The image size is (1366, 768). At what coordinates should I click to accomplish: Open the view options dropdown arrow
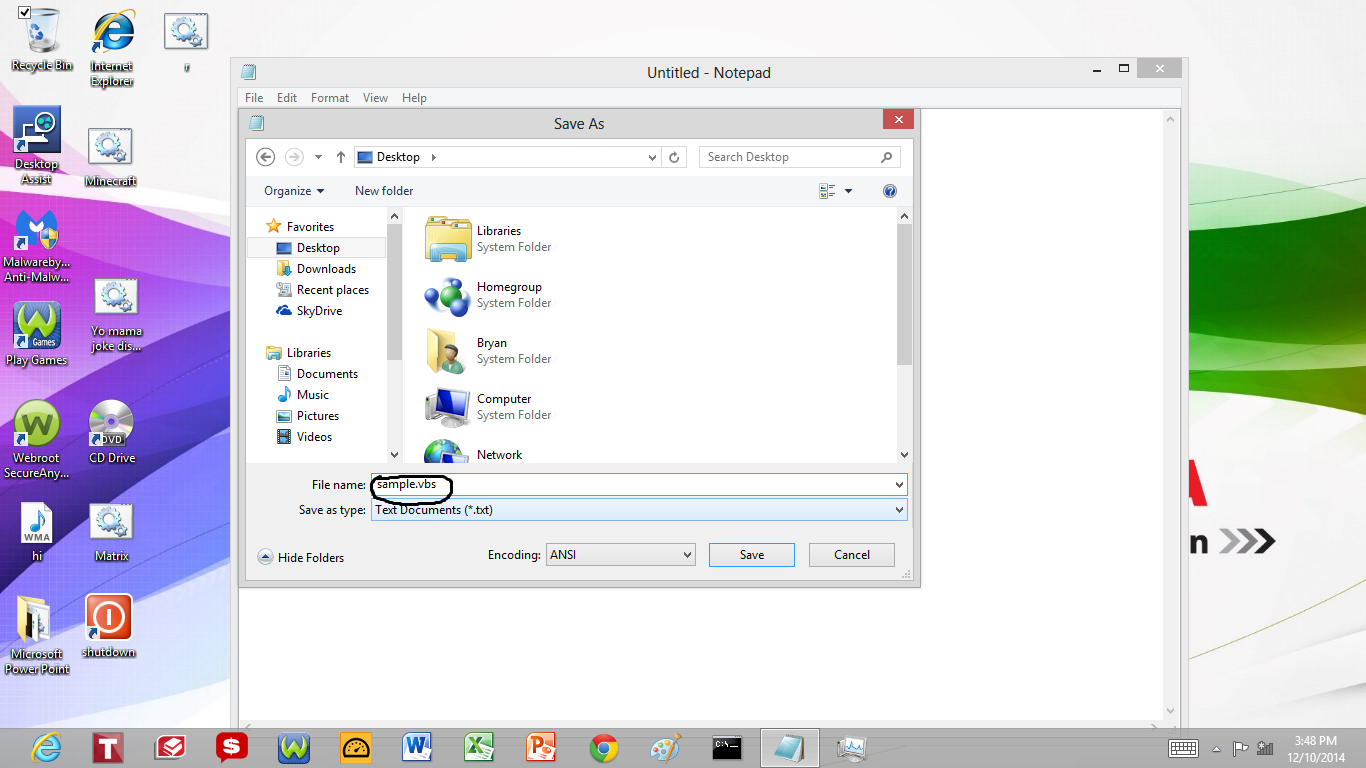coord(848,191)
